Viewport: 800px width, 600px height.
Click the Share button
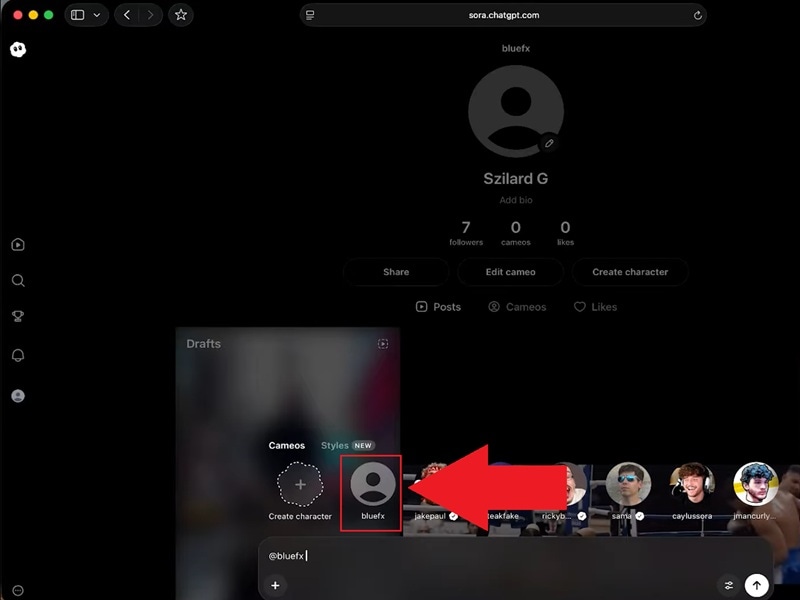395,271
